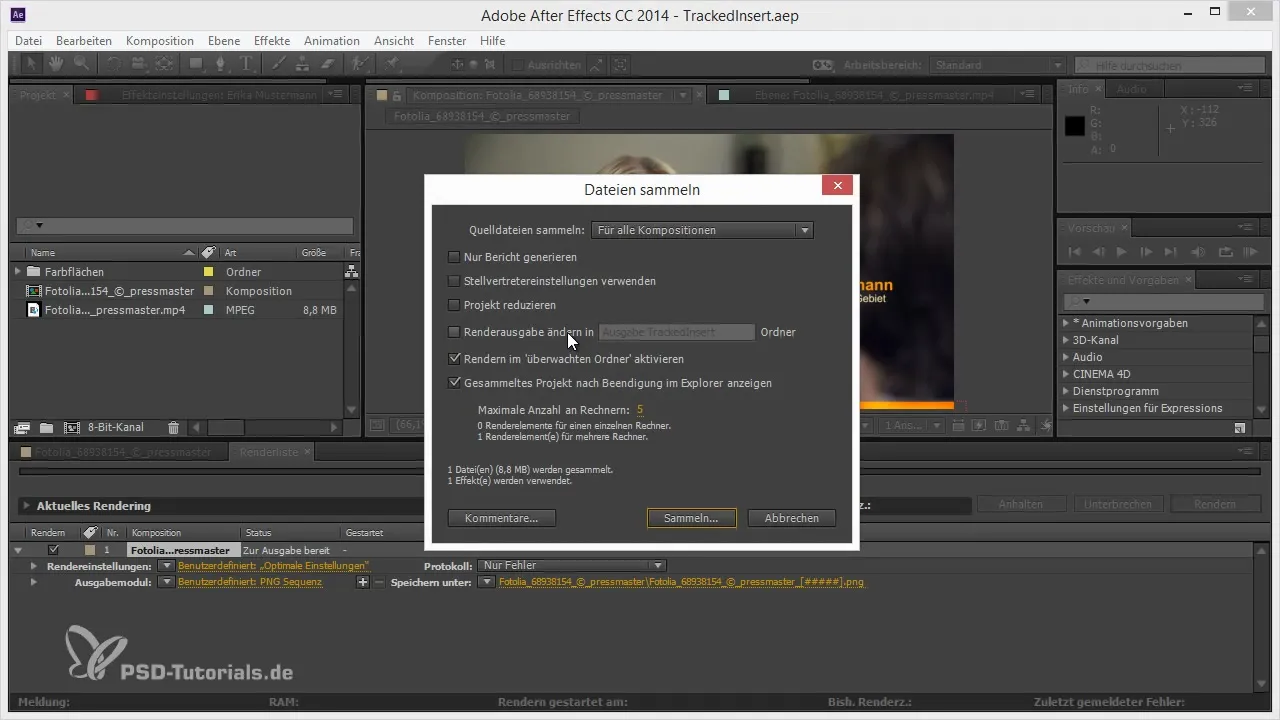Expand '3D-Kanal' effects category

point(1065,340)
